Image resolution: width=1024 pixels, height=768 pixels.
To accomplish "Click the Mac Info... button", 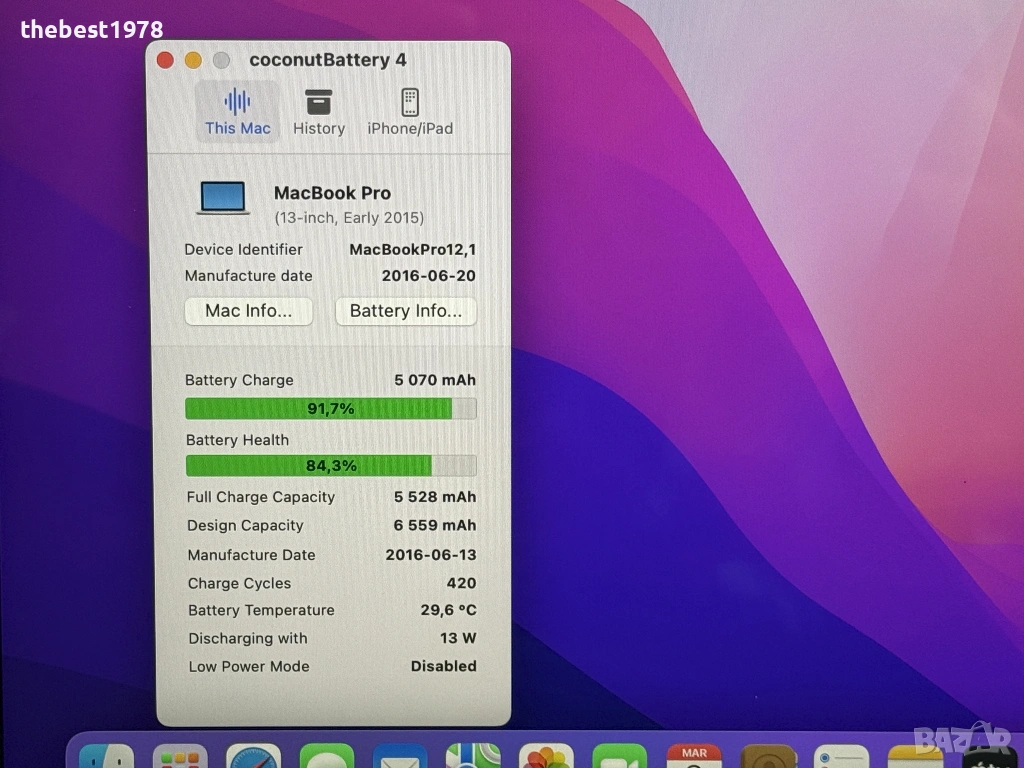I will point(248,311).
